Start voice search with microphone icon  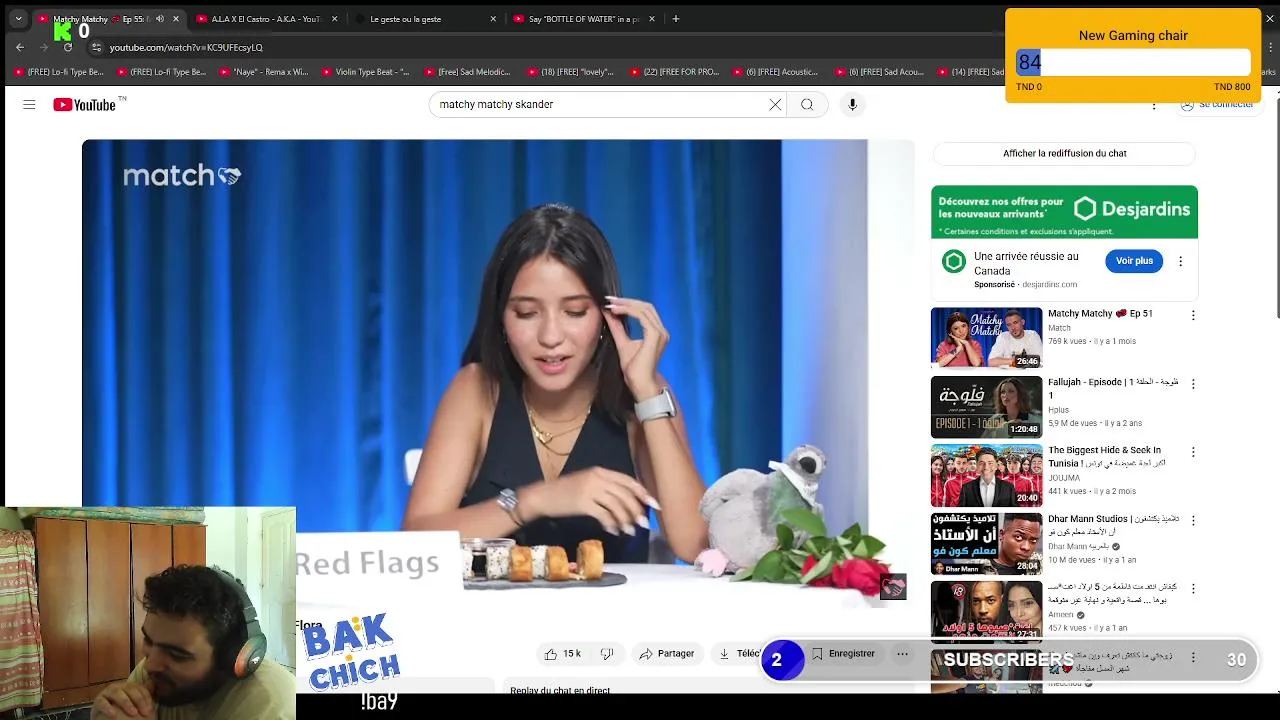click(852, 104)
